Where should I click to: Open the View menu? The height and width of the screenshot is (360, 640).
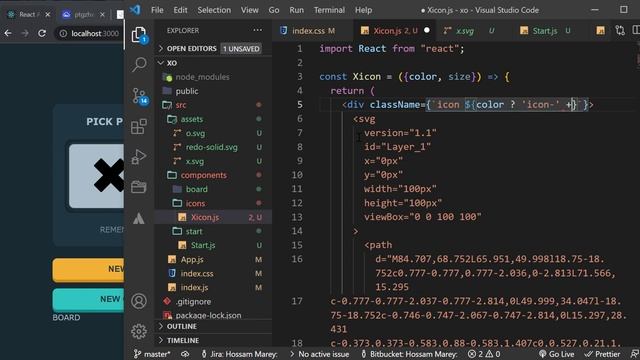(x=249, y=10)
